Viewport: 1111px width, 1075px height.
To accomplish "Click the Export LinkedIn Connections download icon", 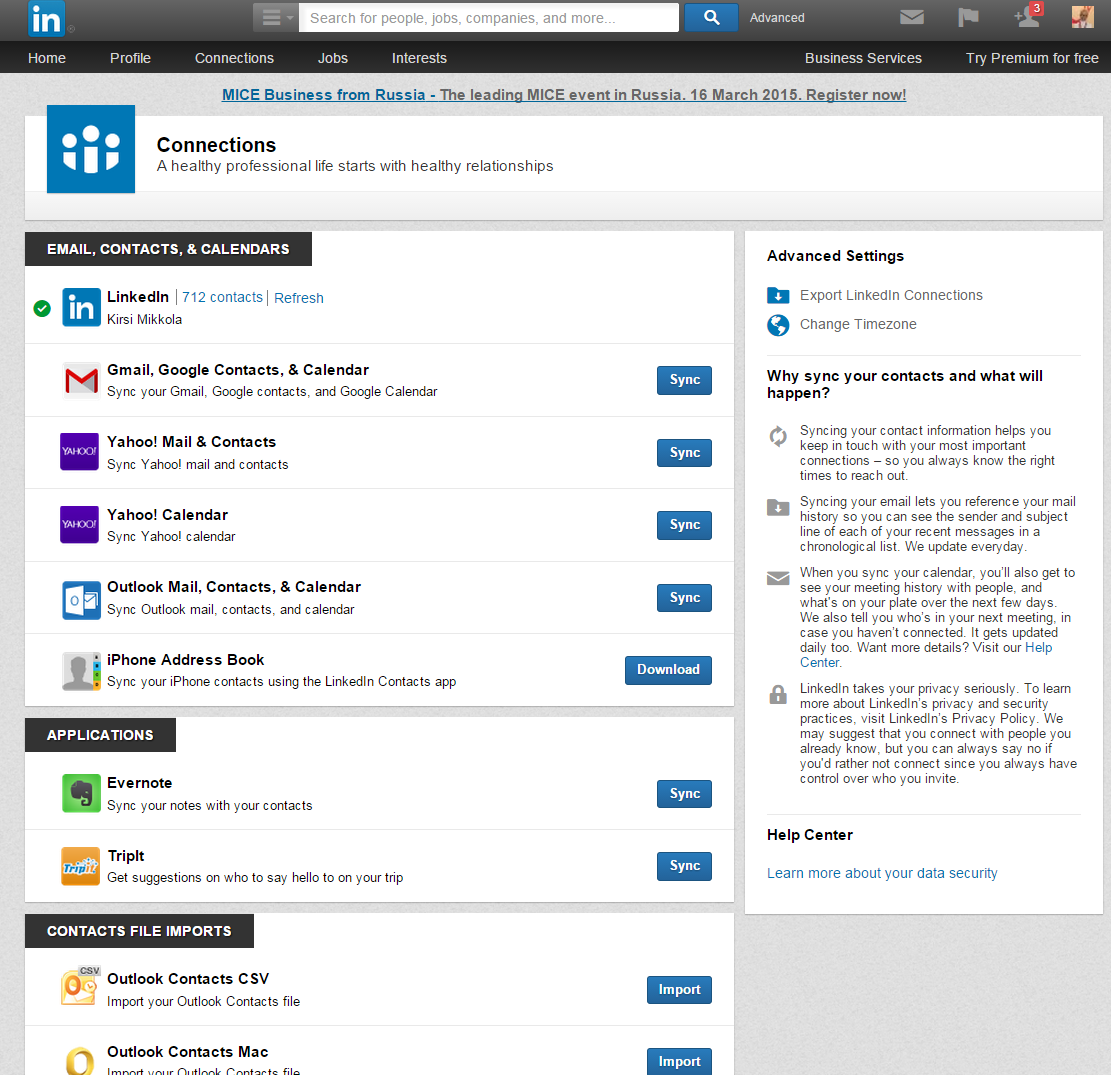I will tap(778, 296).
